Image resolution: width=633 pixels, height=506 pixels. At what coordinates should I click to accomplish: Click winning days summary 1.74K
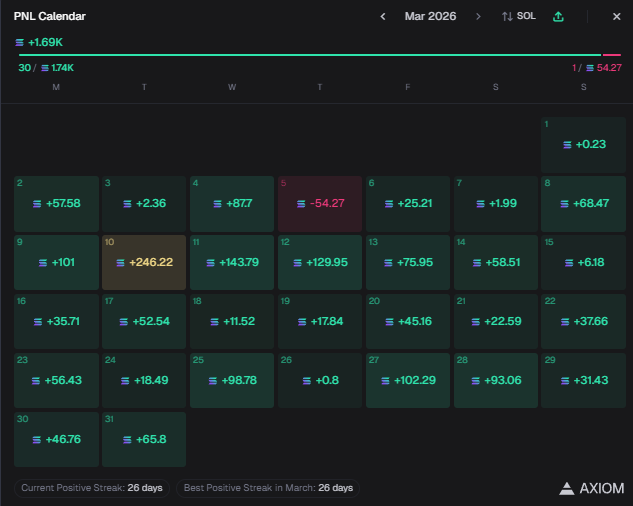pos(46,68)
